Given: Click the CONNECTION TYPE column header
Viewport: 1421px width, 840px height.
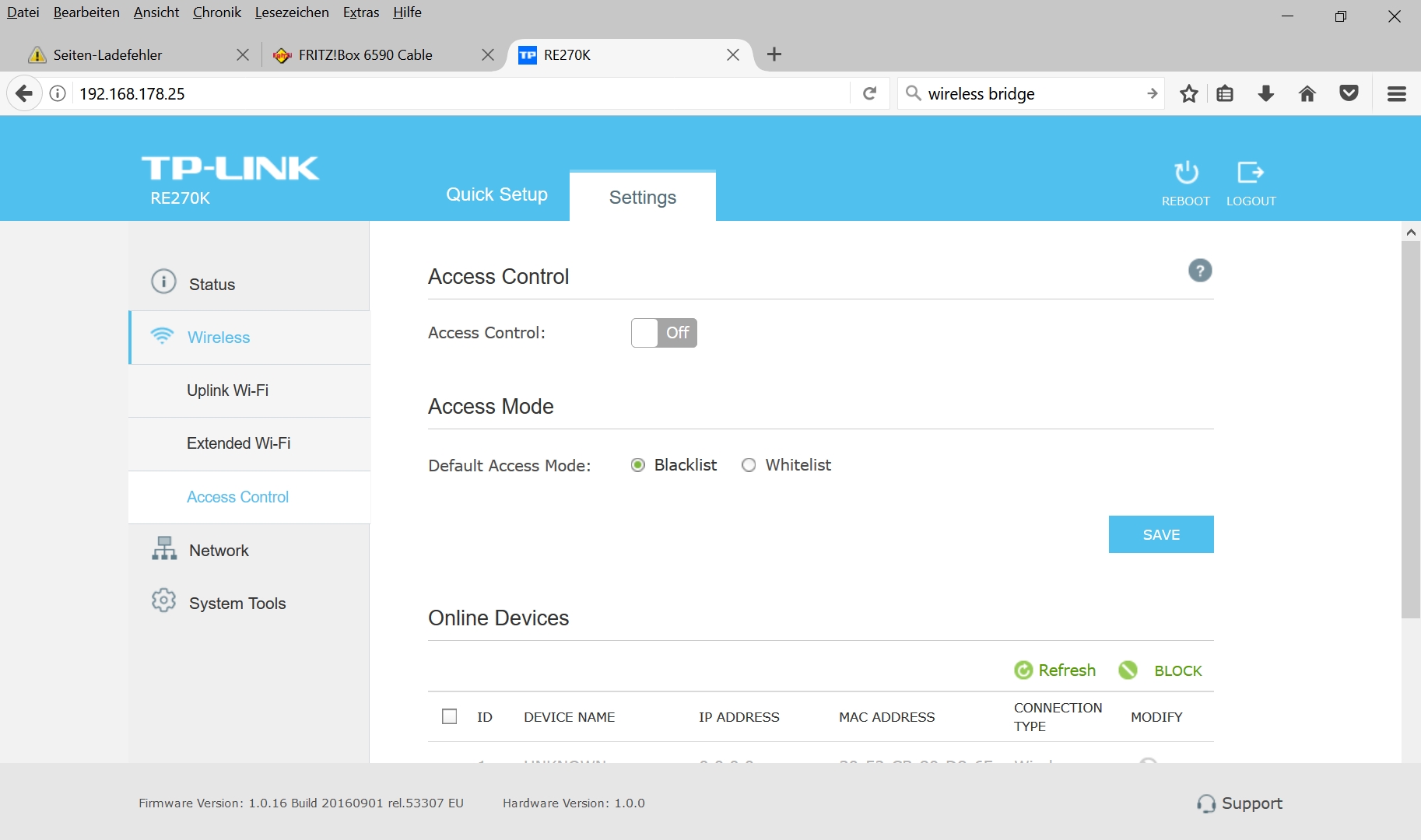Looking at the screenshot, I should pyautogui.click(x=1058, y=717).
